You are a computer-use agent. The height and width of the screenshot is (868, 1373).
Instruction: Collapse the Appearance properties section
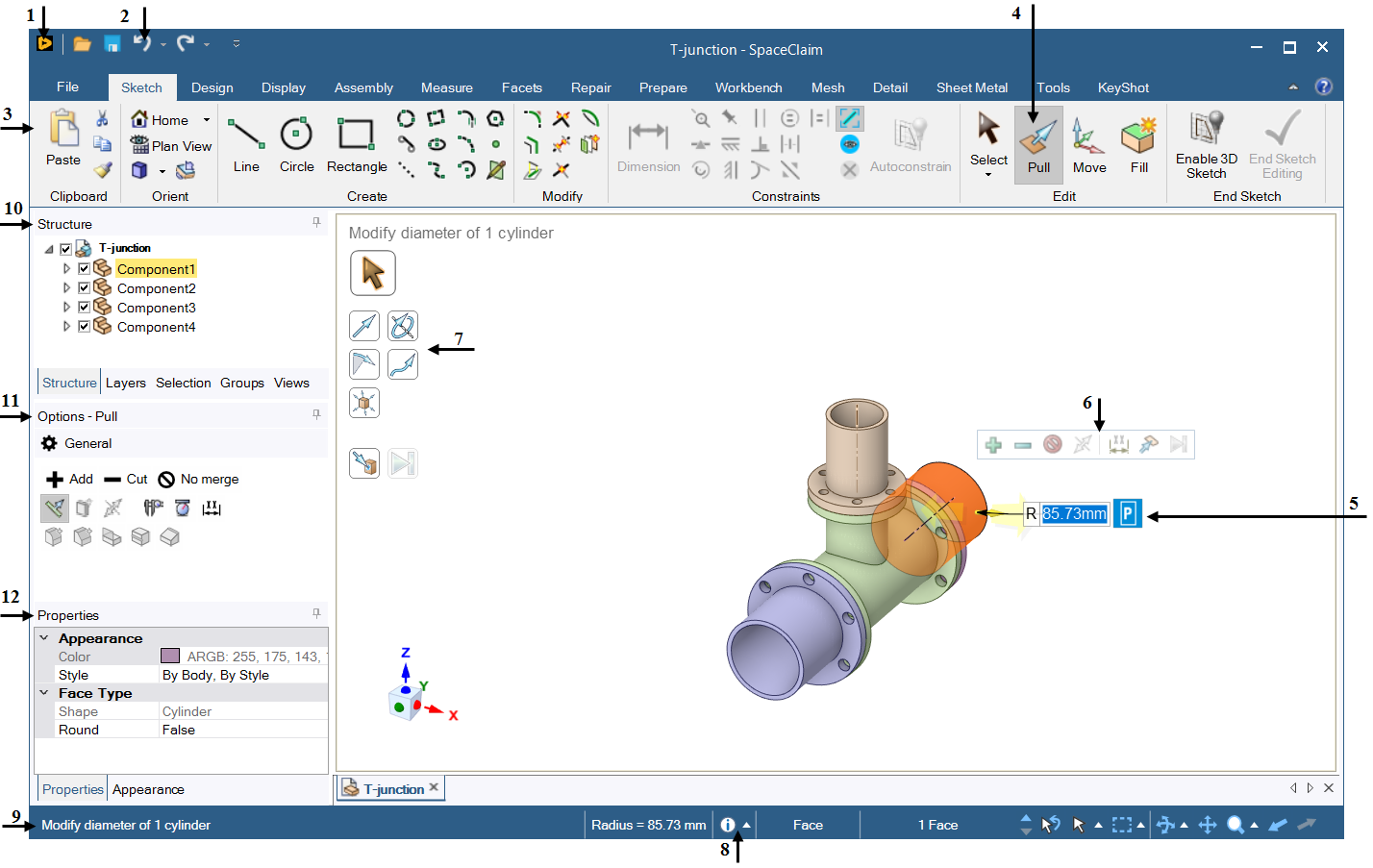click(x=44, y=638)
